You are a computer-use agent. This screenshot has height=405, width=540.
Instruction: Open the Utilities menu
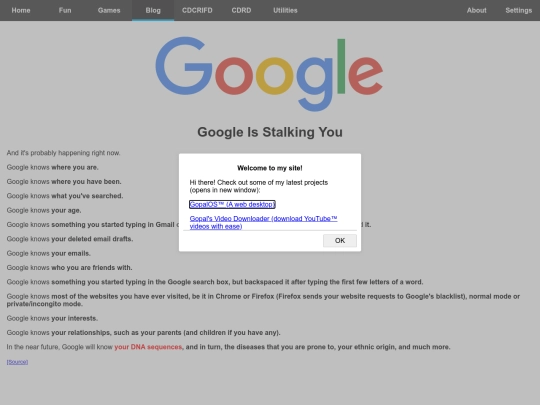point(285,10)
